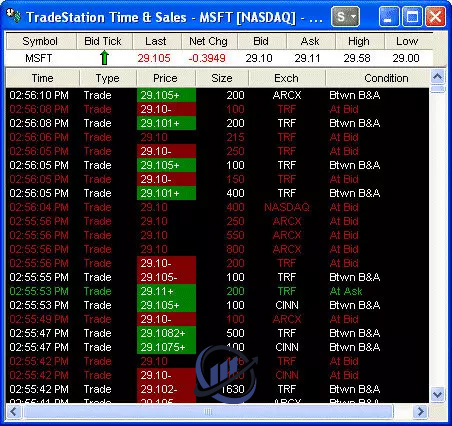Click size 500 in 29.1082+ row
Viewport: 452px width, 426px height.
[235, 333]
